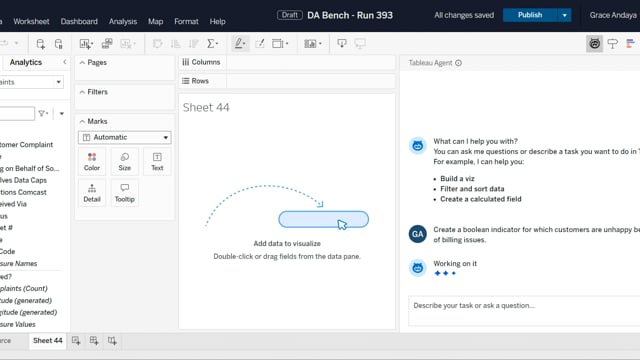Click the Tooltip mark card
Screen dimensions: 640x360
(x=124, y=193)
